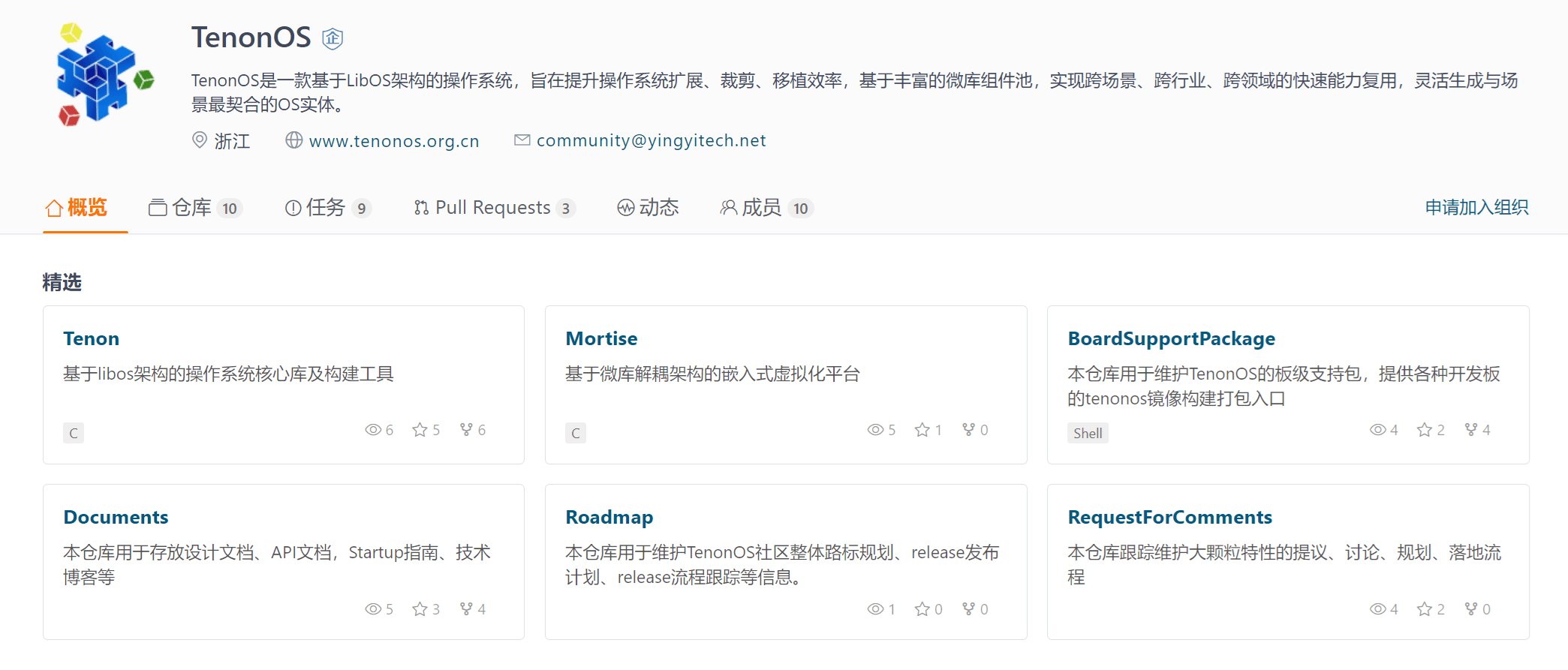View the 成员 members tab

pyautogui.click(x=764, y=208)
